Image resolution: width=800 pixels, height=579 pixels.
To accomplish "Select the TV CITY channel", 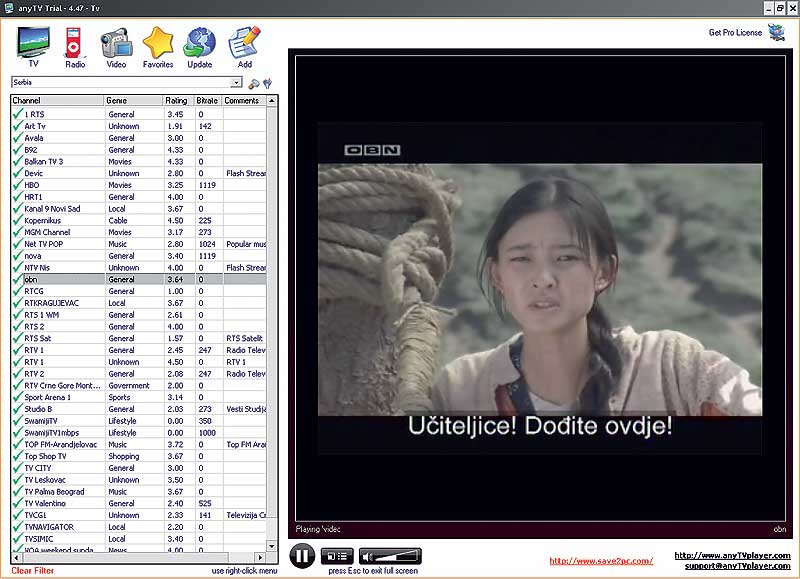I will tap(138, 468).
